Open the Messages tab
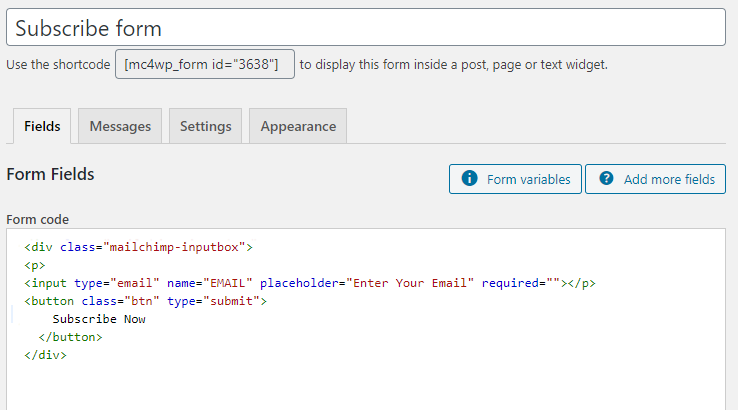Image resolution: width=738 pixels, height=410 pixels. pos(120,127)
